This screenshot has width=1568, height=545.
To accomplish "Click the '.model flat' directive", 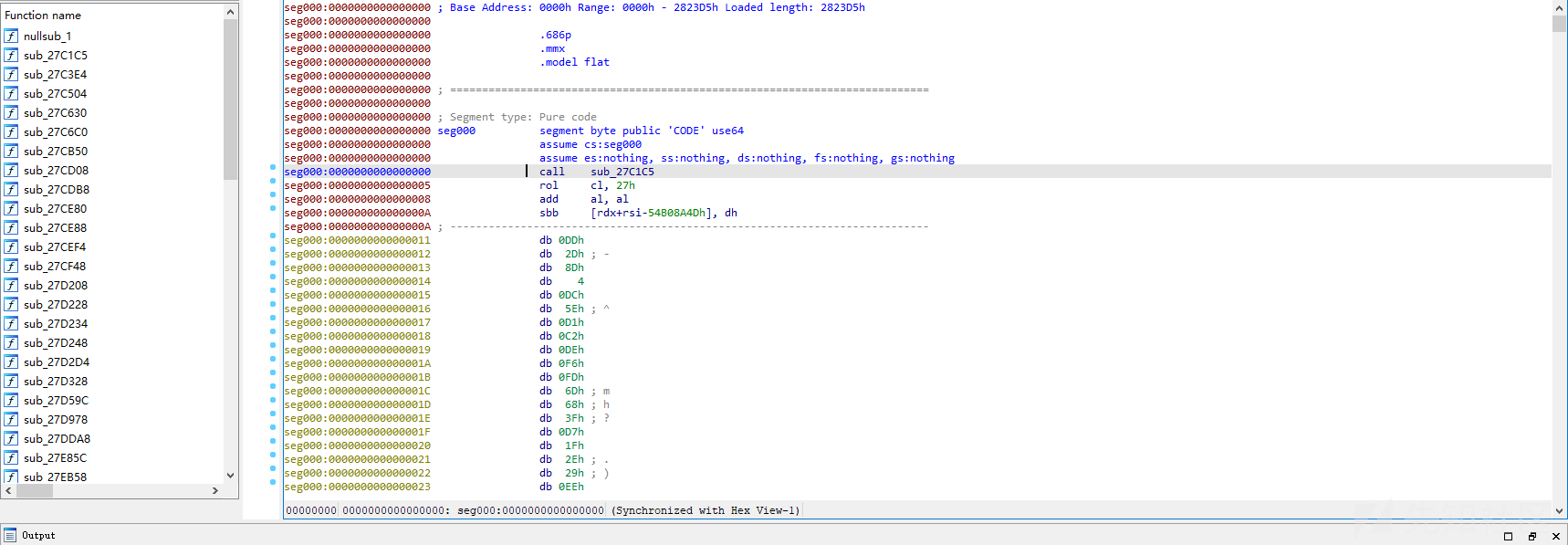I will (574, 62).
